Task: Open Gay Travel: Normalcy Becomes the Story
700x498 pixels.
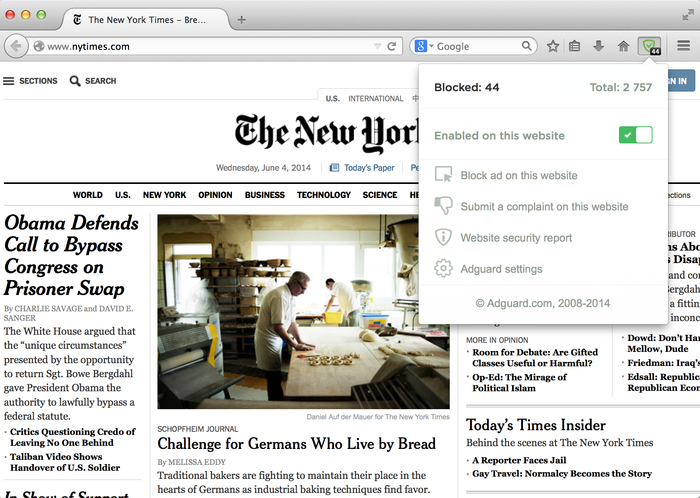Action: pyautogui.click(x=562, y=473)
